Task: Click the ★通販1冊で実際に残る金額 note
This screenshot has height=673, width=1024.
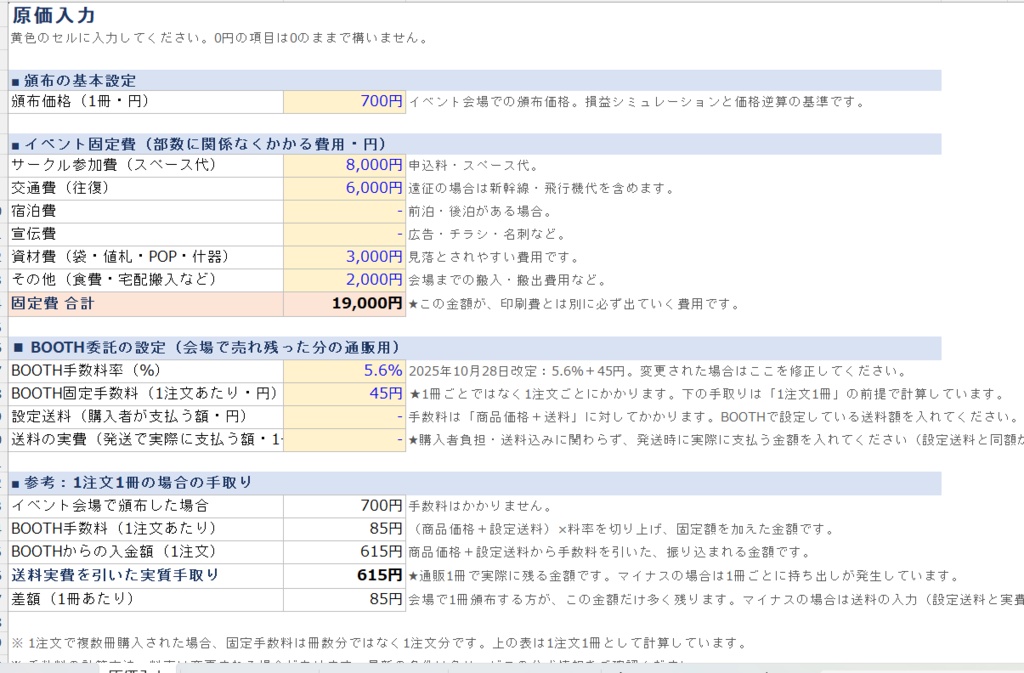Action: click(x=684, y=576)
